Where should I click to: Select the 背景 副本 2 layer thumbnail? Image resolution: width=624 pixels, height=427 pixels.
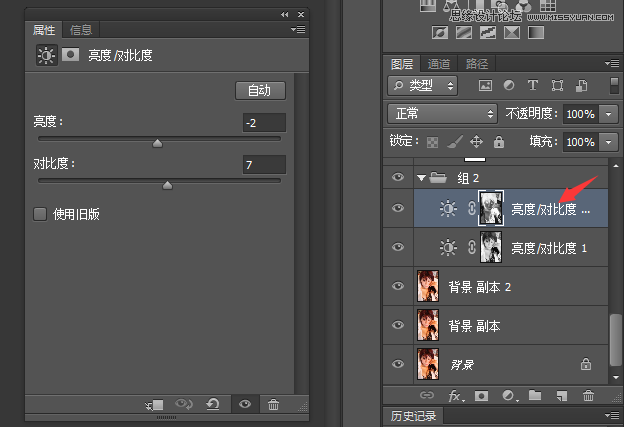point(428,286)
